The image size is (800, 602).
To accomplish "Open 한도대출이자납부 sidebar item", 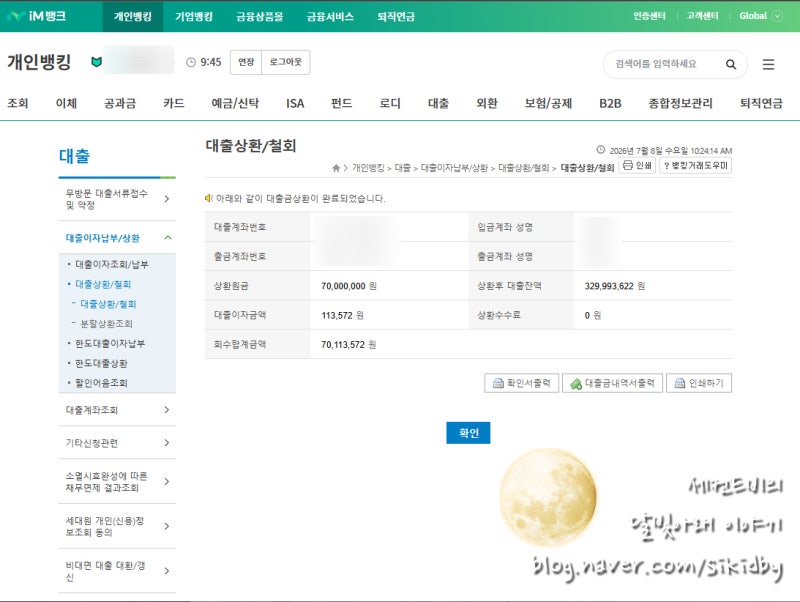I will pyautogui.click(x=110, y=343).
